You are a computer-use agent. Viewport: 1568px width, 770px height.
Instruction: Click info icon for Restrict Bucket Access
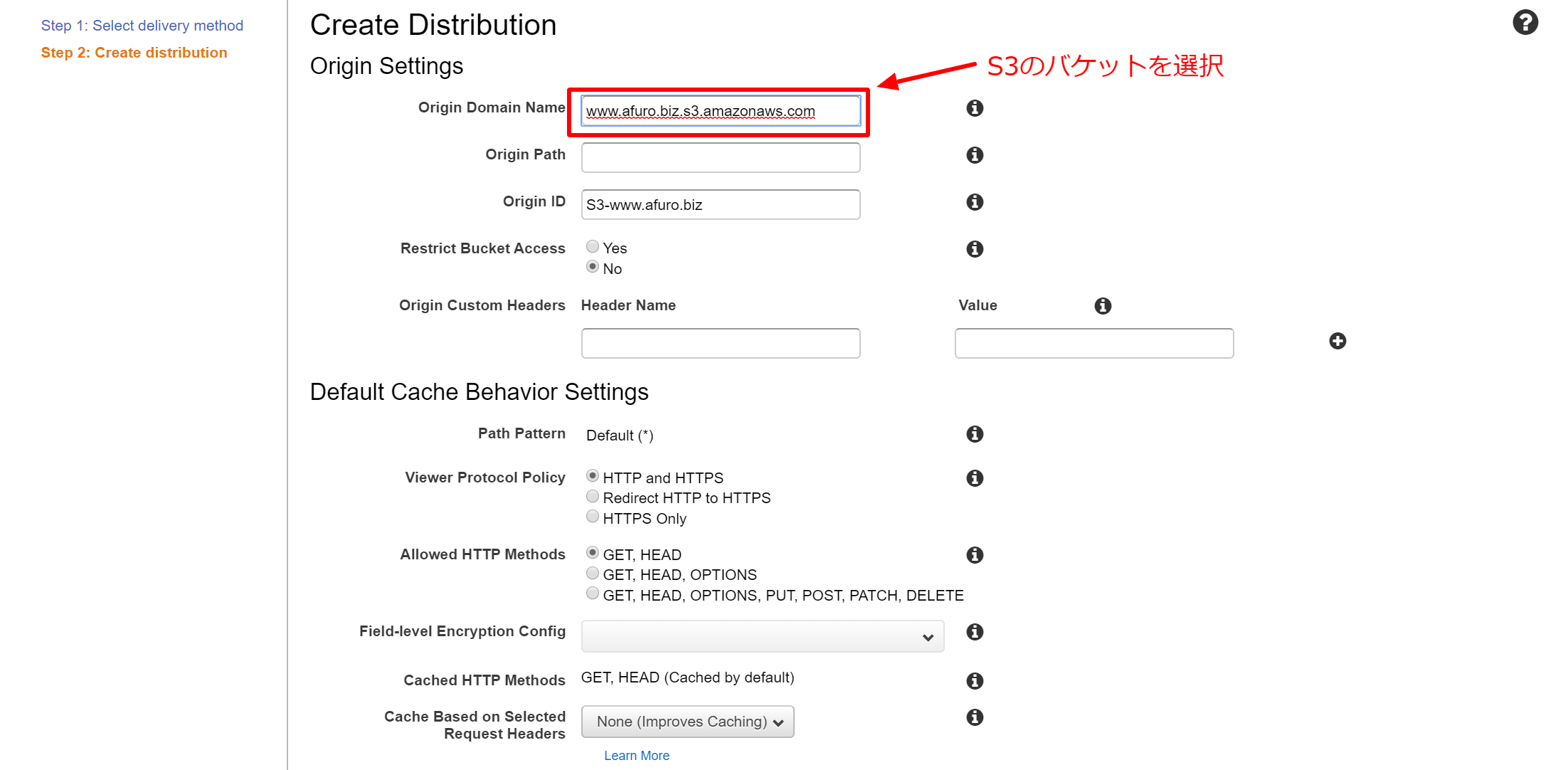[x=975, y=249]
